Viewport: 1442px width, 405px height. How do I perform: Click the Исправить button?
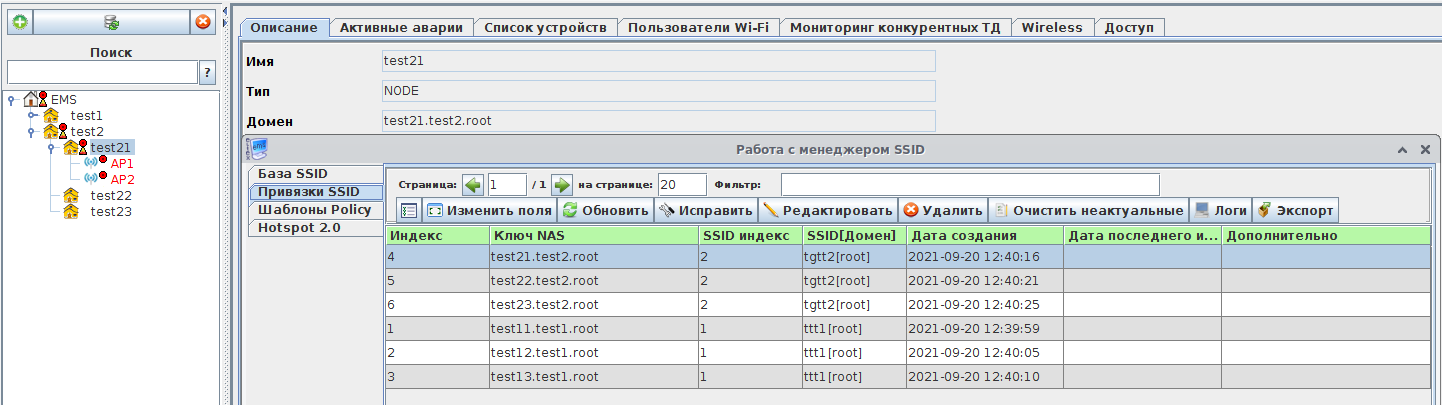tap(706, 210)
